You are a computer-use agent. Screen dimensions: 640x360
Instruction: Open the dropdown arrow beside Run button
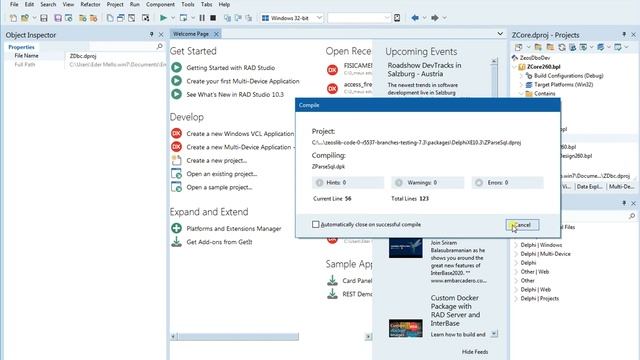[x=173, y=18]
